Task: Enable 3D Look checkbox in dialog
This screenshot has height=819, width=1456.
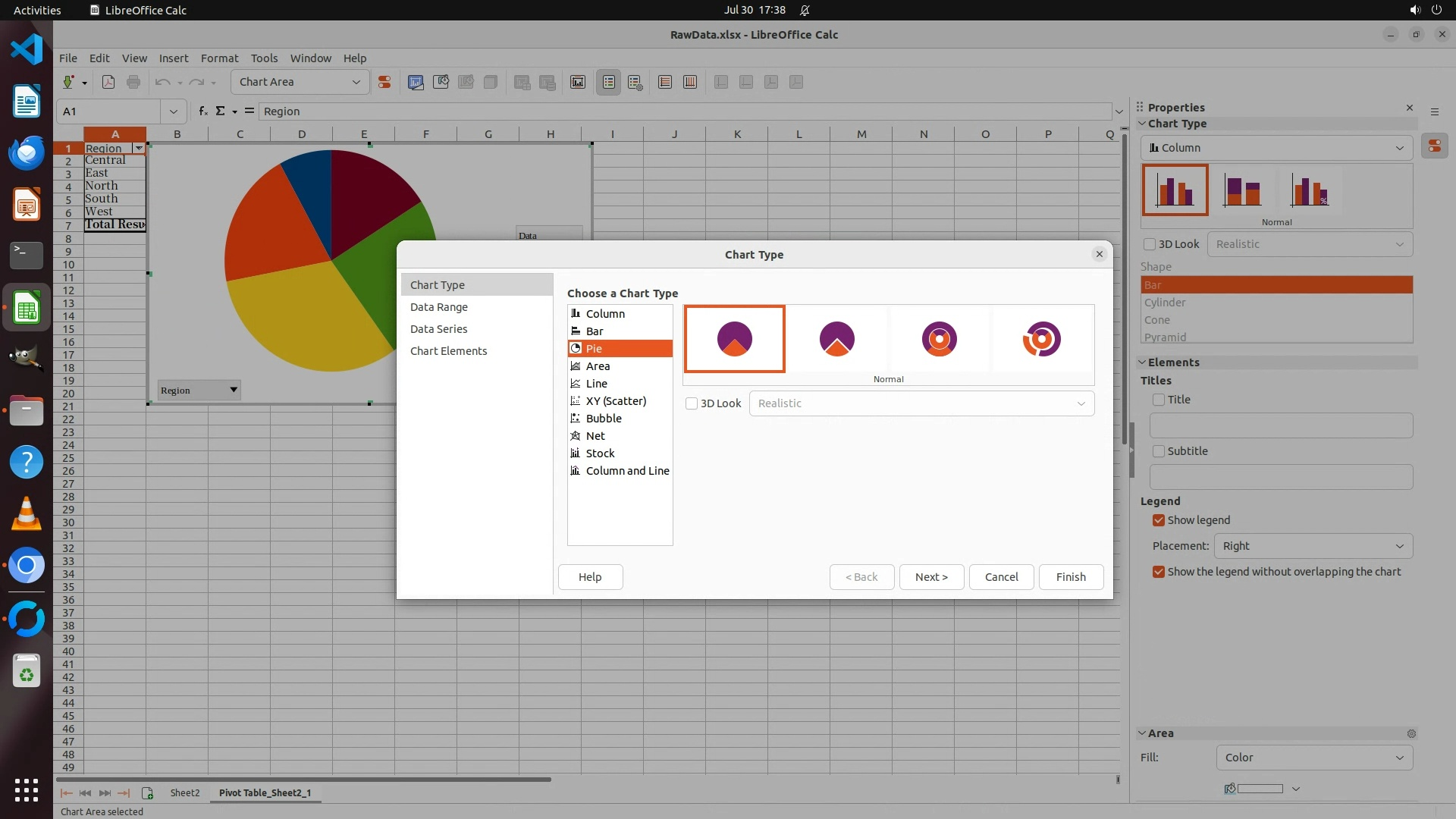Action: (x=692, y=403)
